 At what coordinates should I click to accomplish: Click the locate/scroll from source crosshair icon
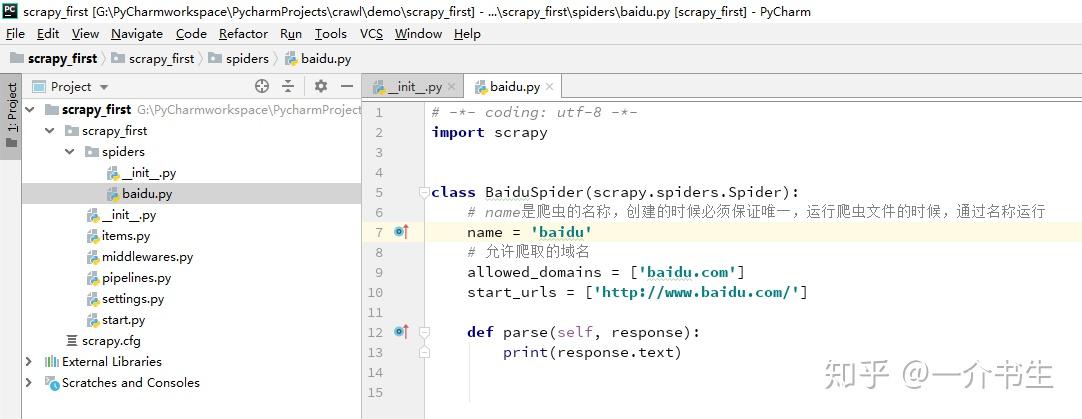click(262, 86)
